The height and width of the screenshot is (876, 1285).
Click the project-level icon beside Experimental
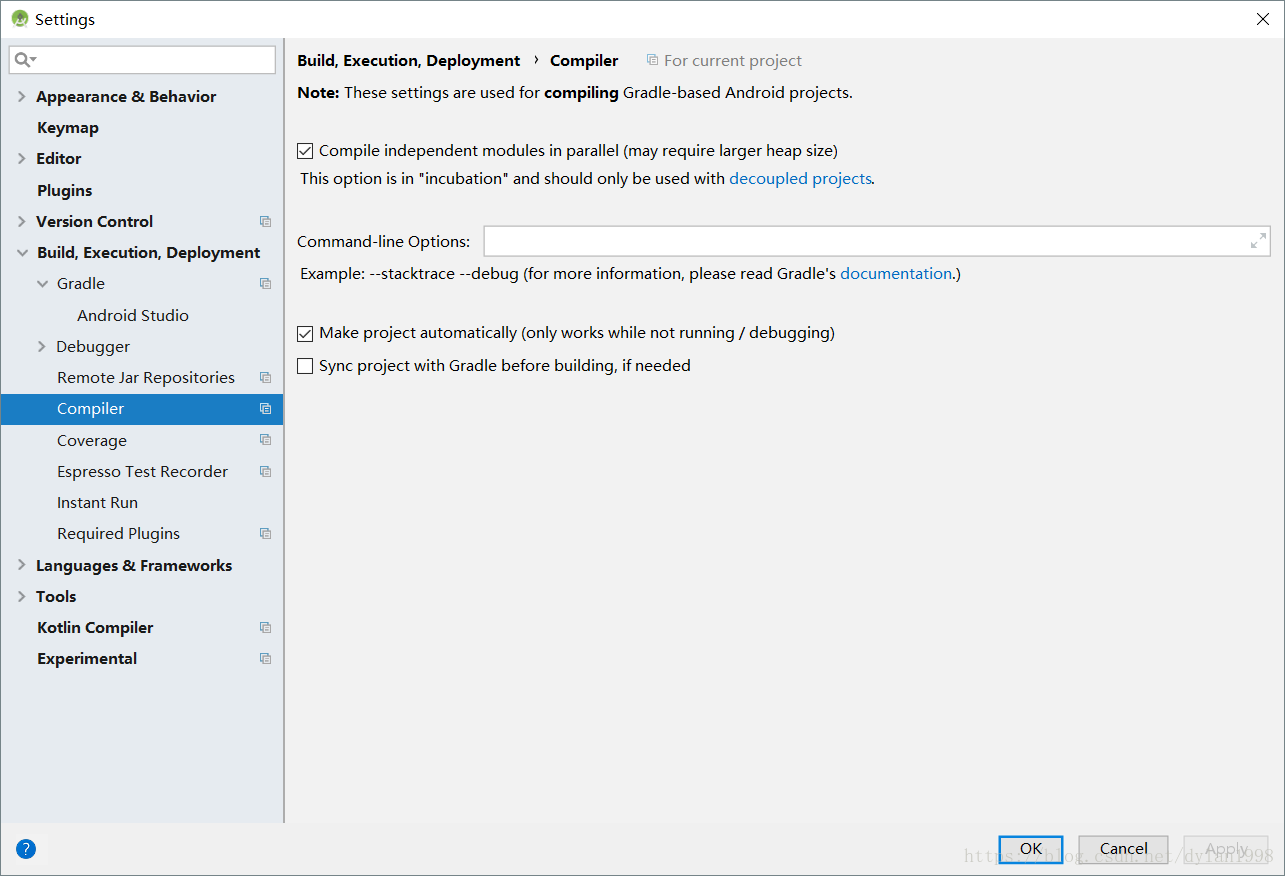[265, 658]
